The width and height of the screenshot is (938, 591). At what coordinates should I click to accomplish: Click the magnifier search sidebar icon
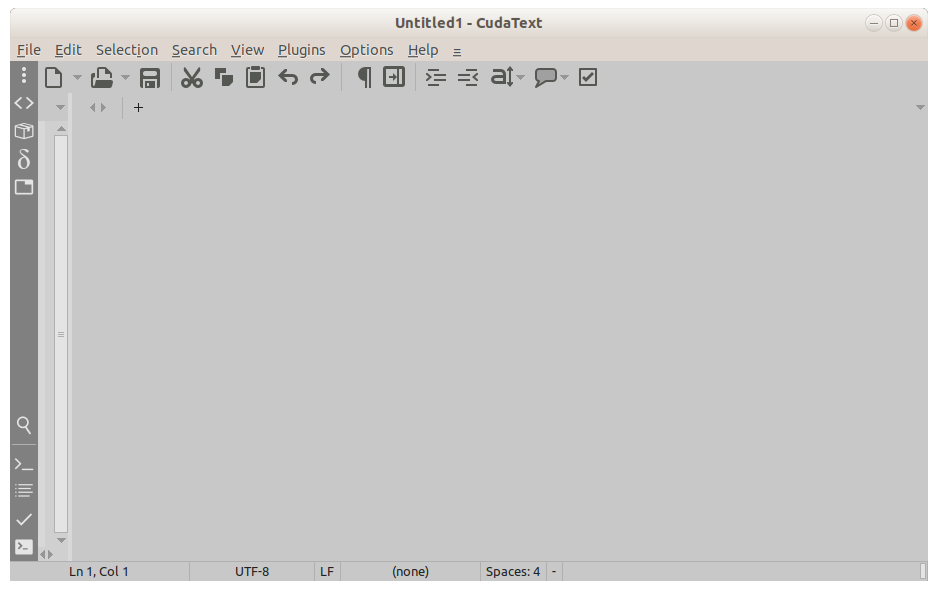tap(24, 425)
